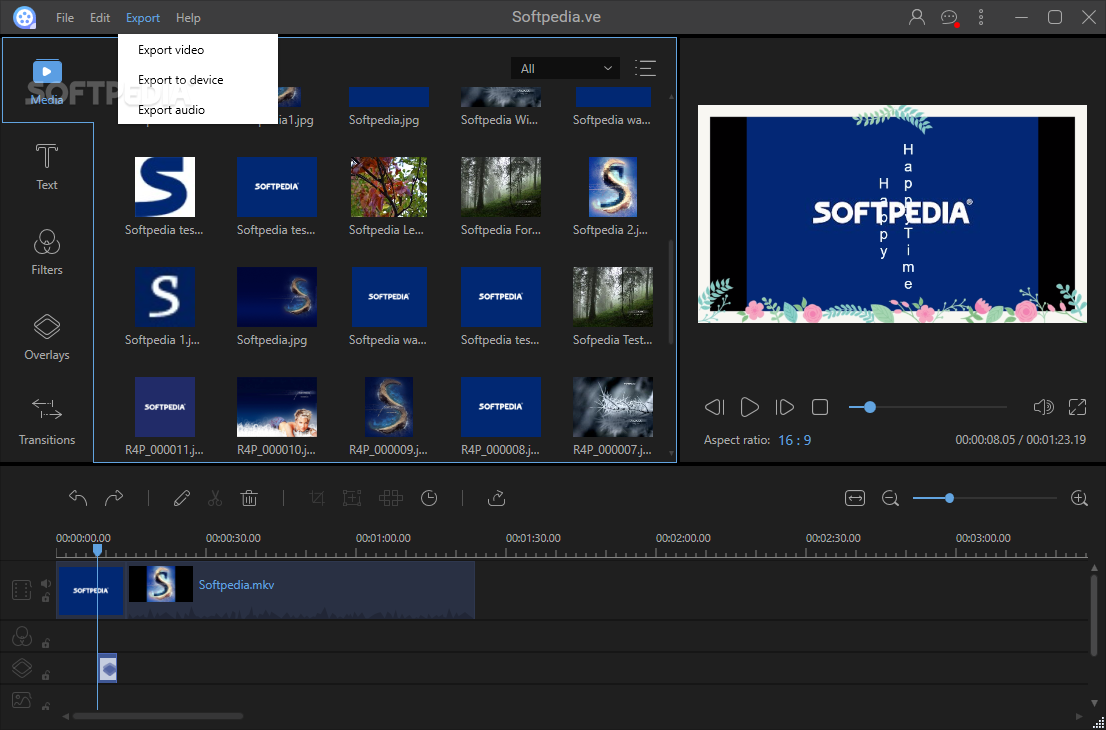Screen dimensions: 1106x730
Task: Open the user account icon
Action: (x=916, y=18)
